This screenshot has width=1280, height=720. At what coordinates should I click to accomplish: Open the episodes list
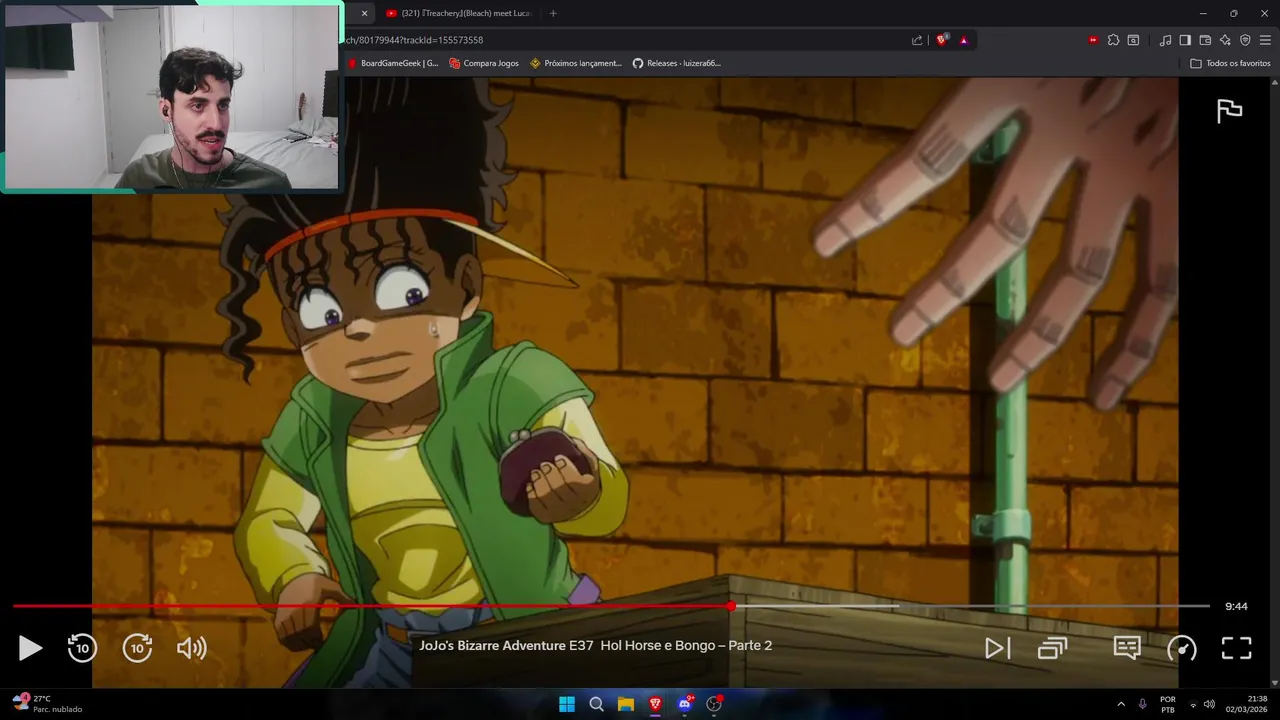coord(1053,648)
